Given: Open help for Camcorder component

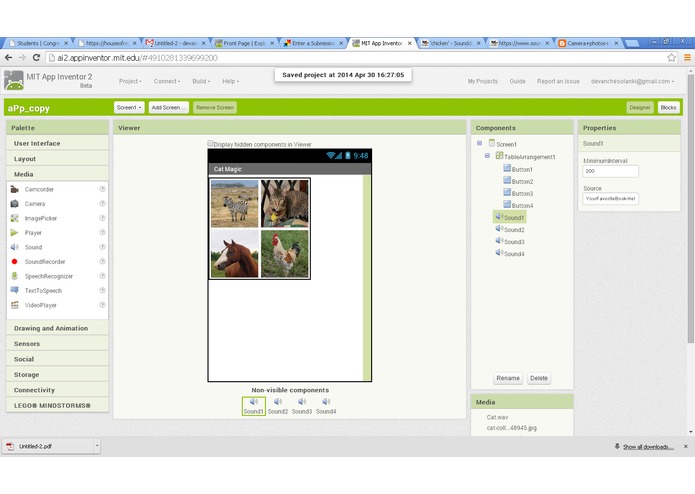Looking at the screenshot, I should click(102, 189).
